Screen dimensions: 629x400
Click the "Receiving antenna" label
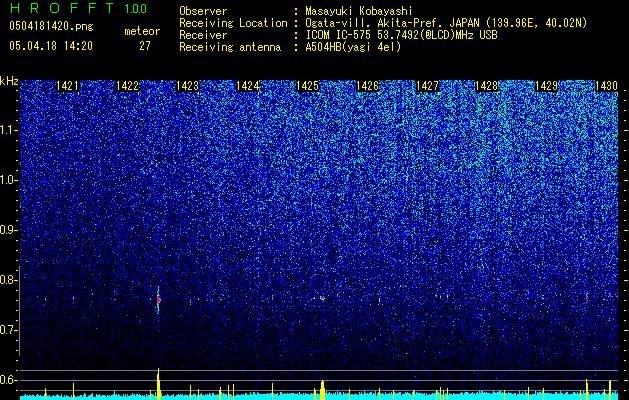230,47
